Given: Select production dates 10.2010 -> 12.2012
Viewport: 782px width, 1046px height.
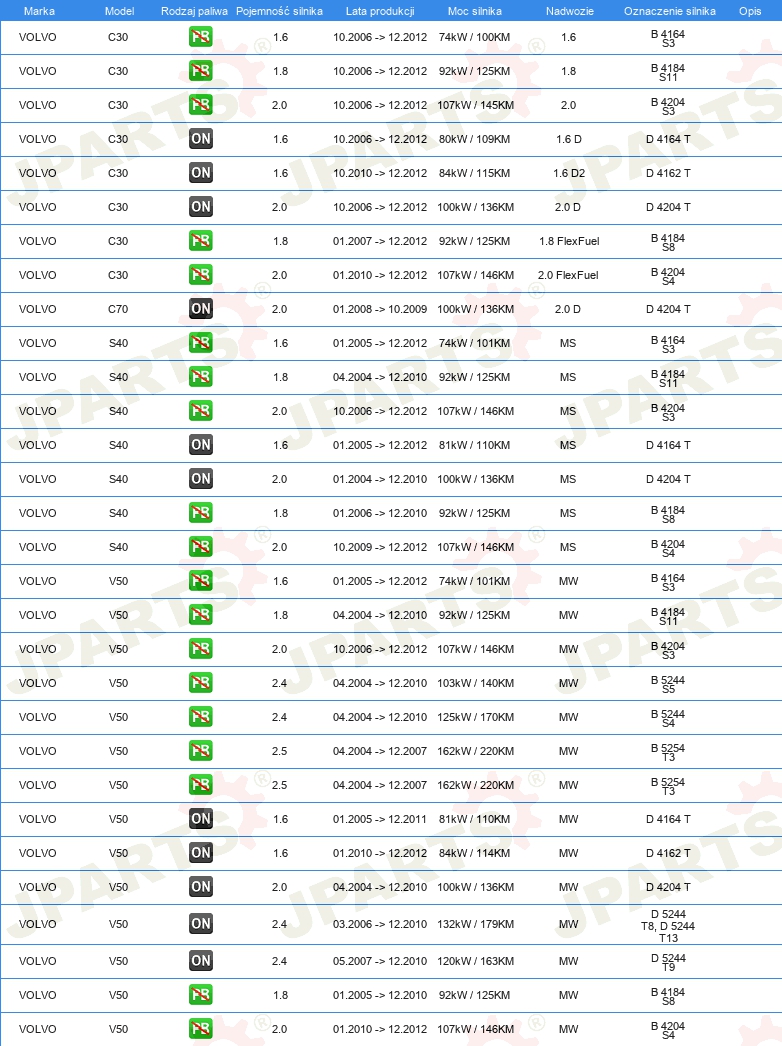Looking at the screenshot, I should point(380,173).
